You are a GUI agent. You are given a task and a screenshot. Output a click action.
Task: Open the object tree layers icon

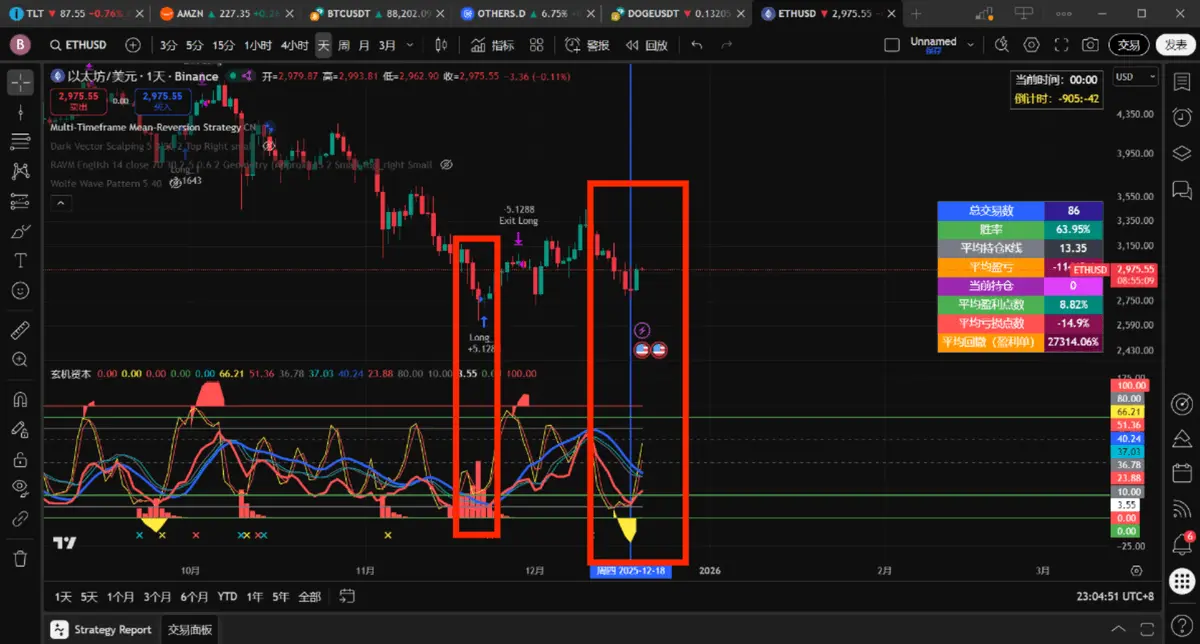(1181, 154)
